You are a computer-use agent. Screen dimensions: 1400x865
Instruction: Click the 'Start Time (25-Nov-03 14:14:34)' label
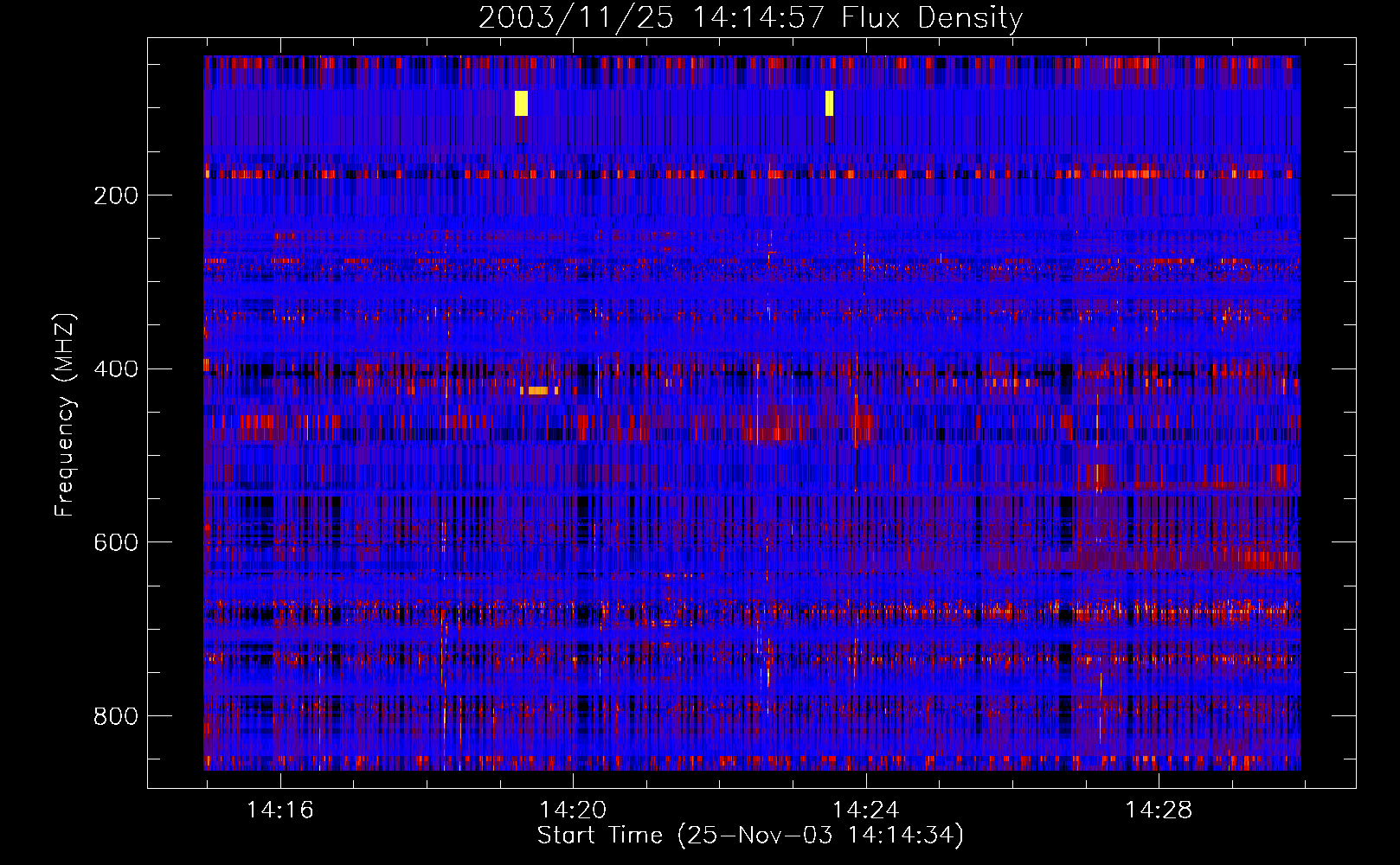pos(750,836)
